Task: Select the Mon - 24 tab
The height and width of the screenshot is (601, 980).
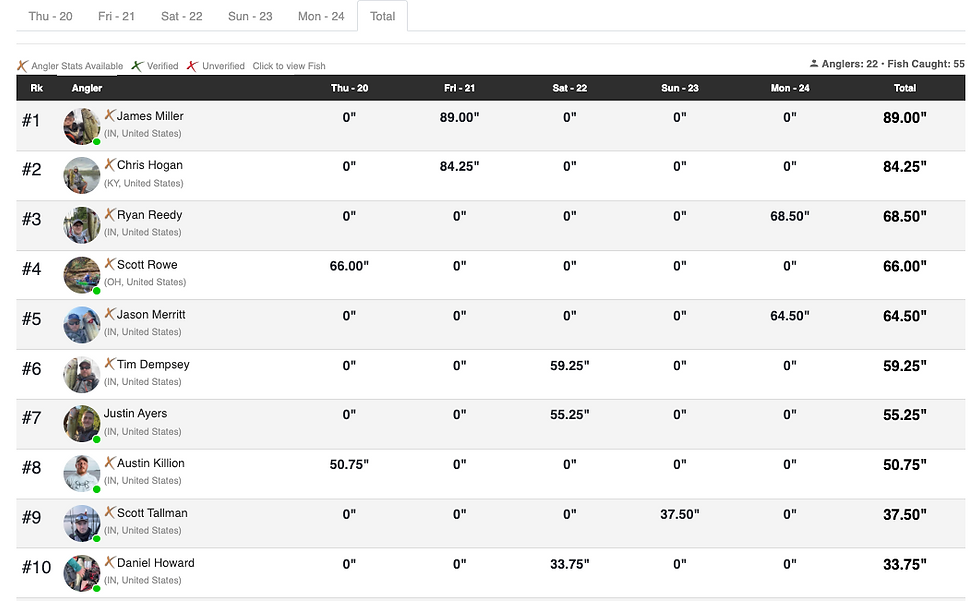Action: tap(321, 16)
